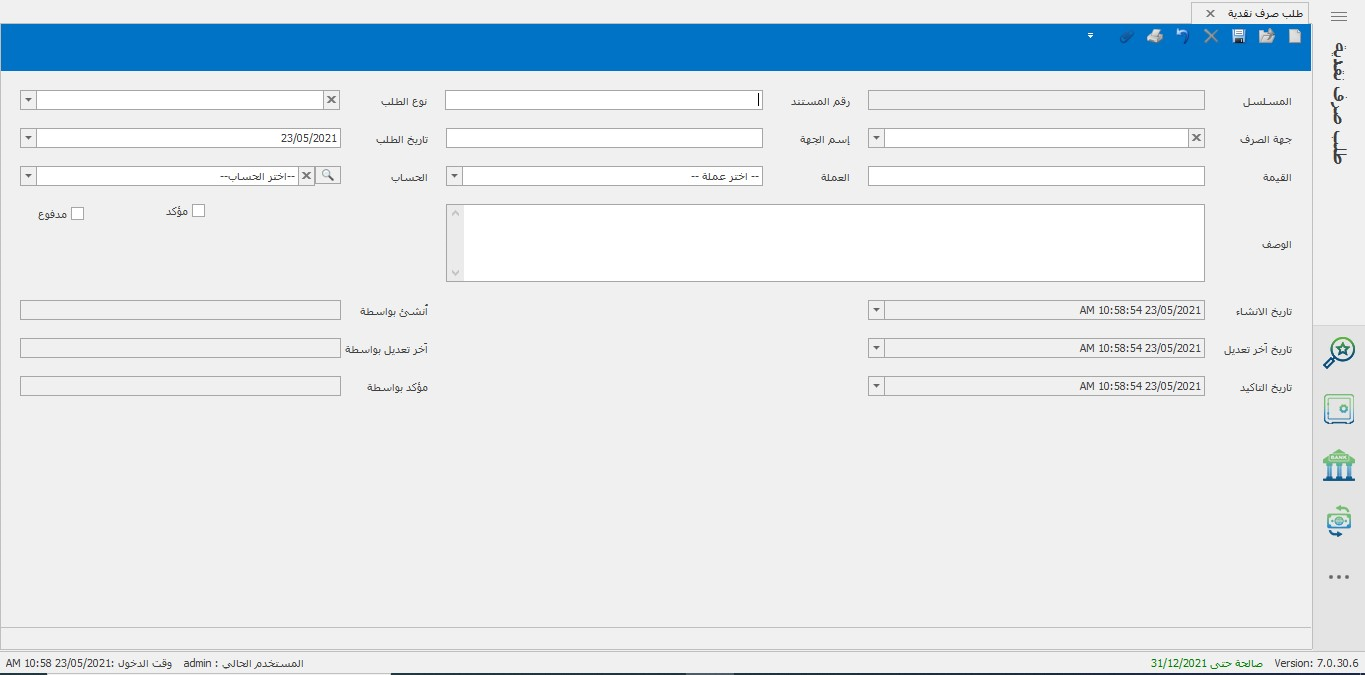The width and height of the screenshot is (1365, 675).
Task: Clear the جهة الصرف field with X button
Action: point(1196,138)
